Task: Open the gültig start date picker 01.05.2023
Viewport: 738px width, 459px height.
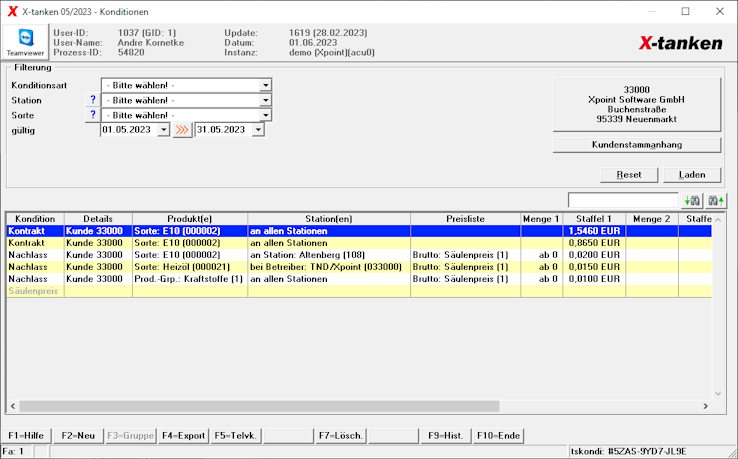Action: (x=163, y=129)
